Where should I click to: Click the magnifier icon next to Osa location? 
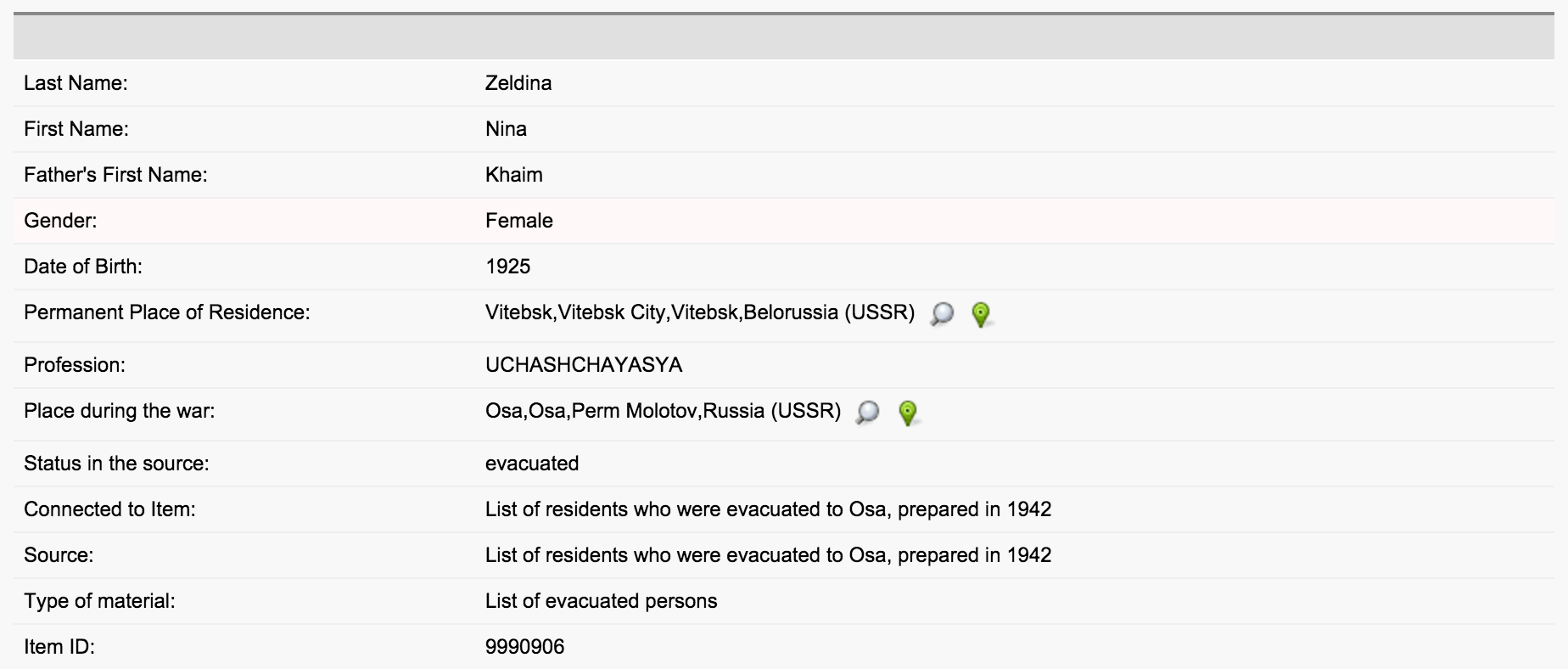pyautogui.click(x=868, y=413)
